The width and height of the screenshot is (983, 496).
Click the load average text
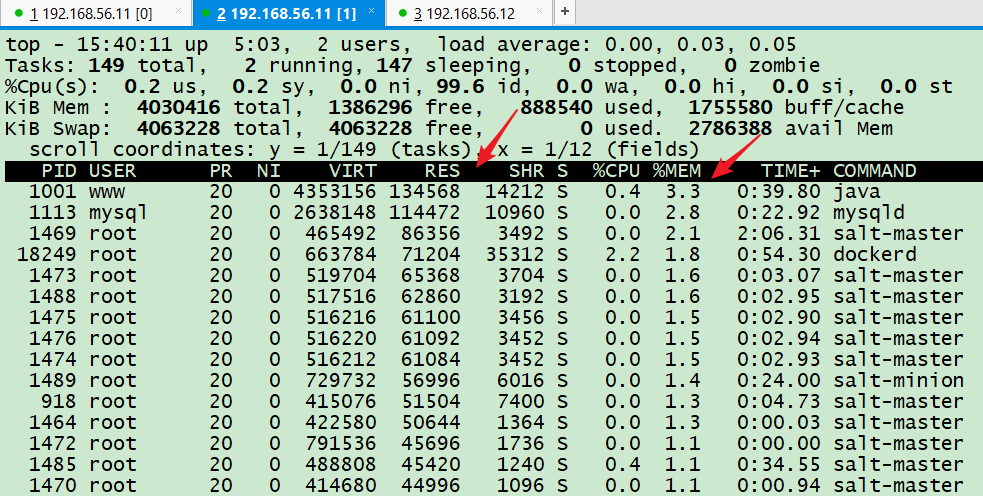[617, 45]
